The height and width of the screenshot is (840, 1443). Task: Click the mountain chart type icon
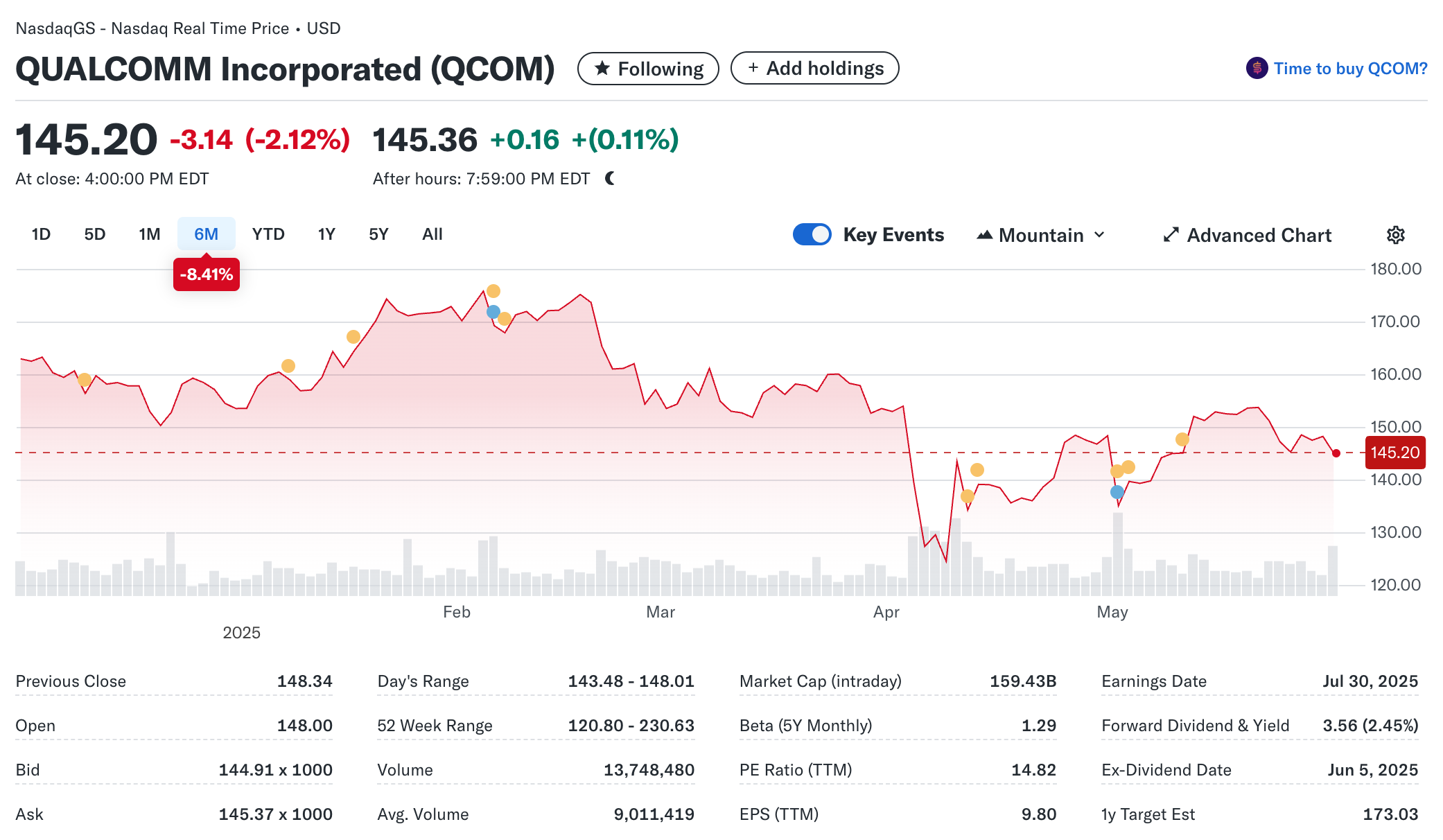click(984, 235)
